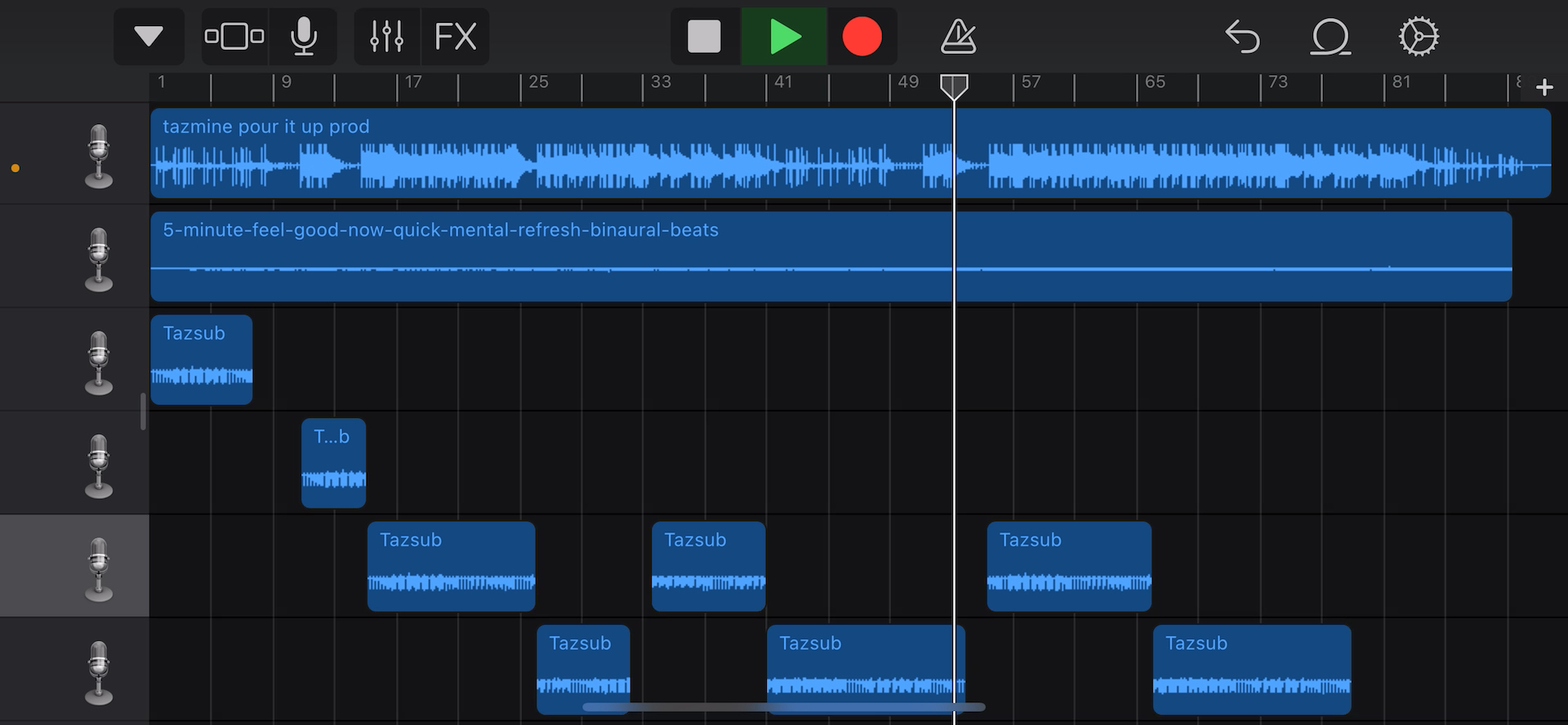Viewport: 1568px width, 725px height.
Task: Select the bottom-track Tazsub region under the playhead
Action: click(x=866, y=670)
